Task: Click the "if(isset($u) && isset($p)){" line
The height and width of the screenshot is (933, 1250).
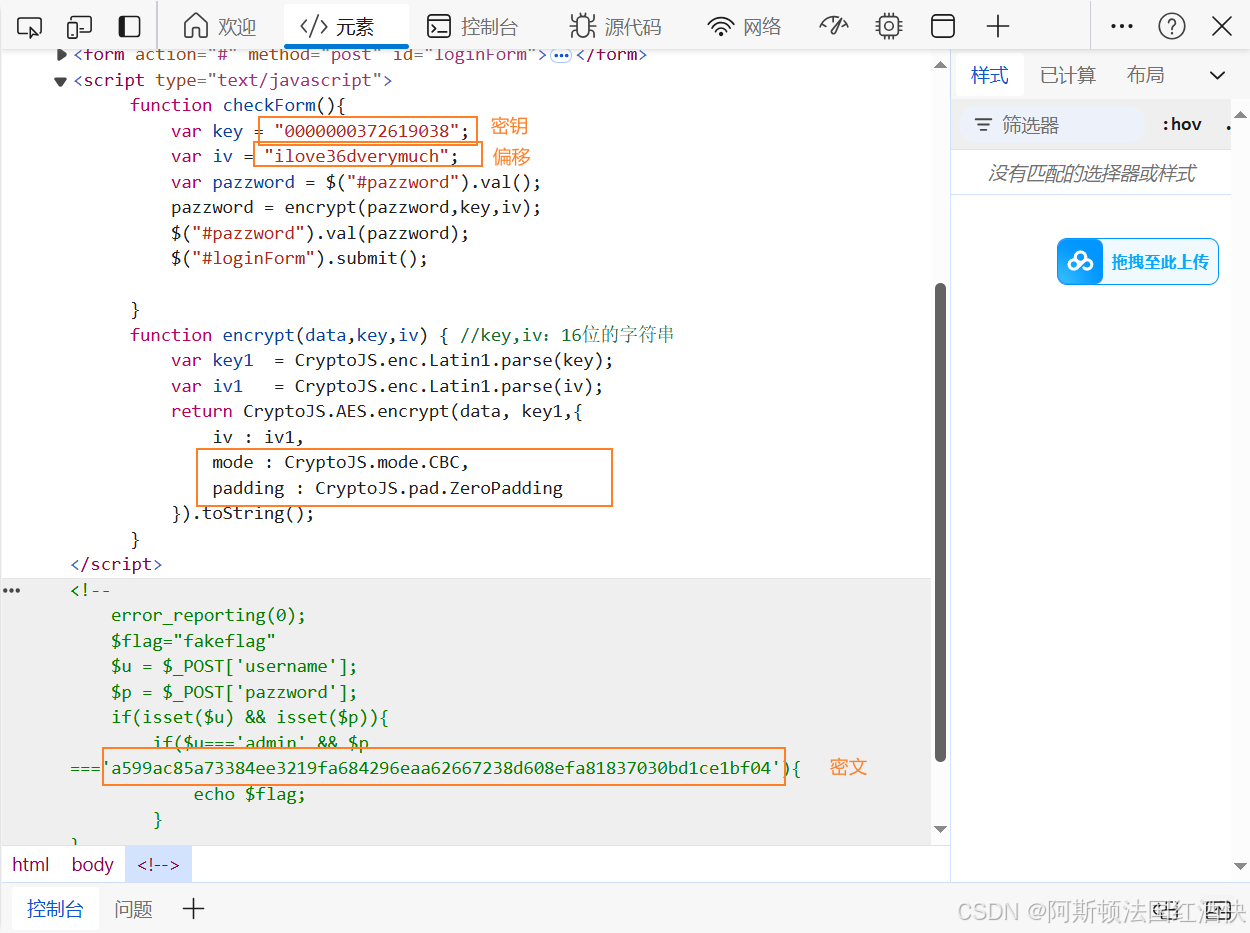Action: tap(249, 717)
